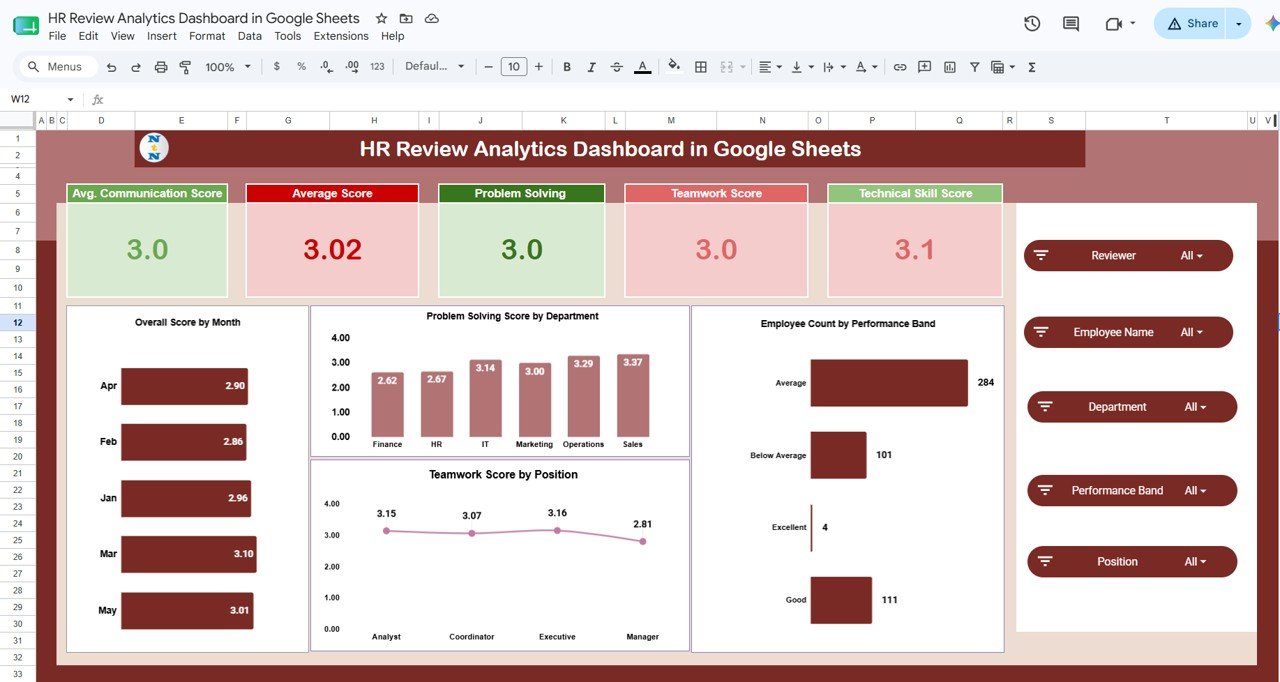The width and height of the screenshot is (1280, 682).
Task: Open the Extensions menu
Action: tap(341, 36)
